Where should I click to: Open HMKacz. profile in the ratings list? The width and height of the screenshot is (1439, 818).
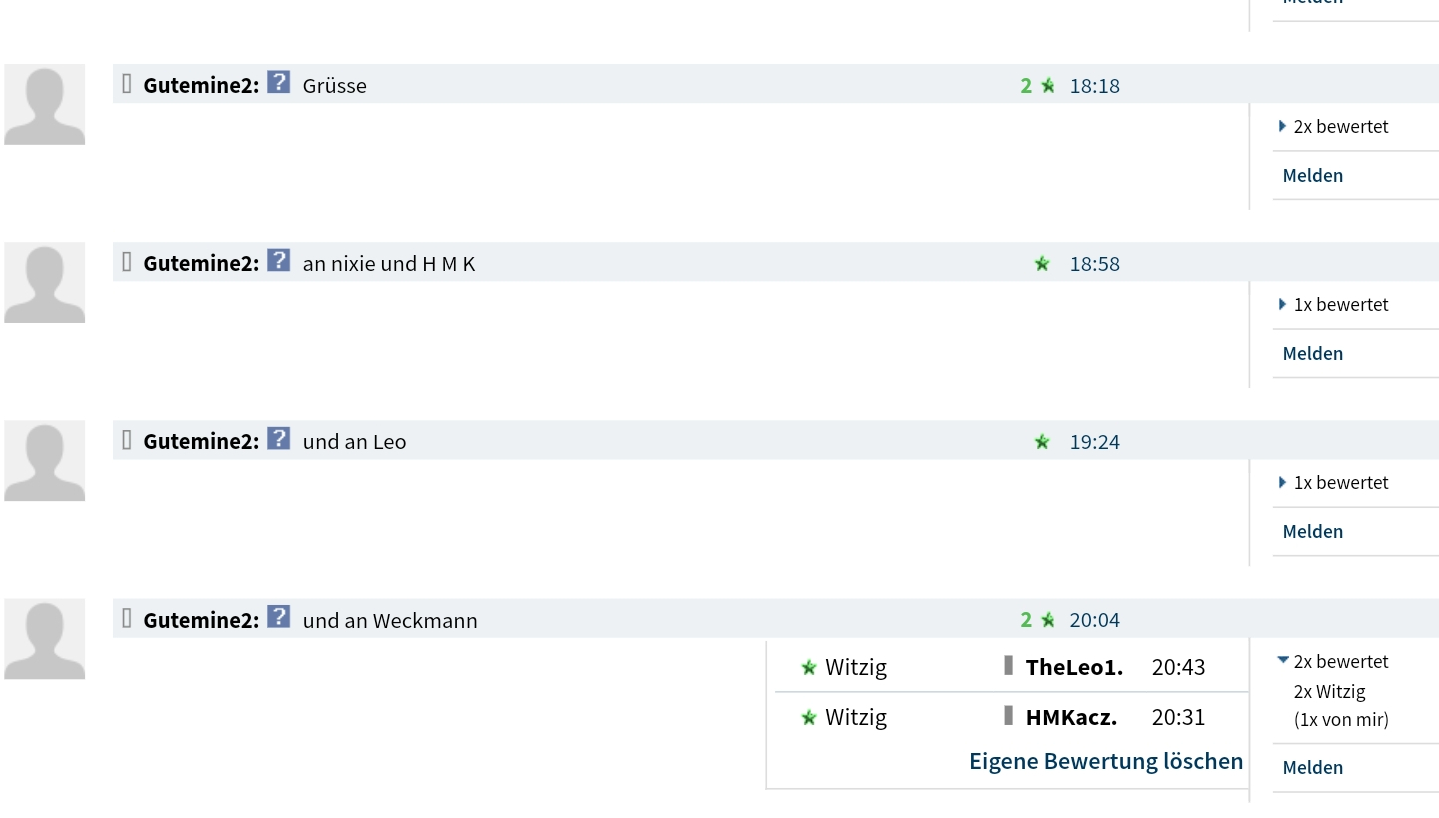[1071, 717]
